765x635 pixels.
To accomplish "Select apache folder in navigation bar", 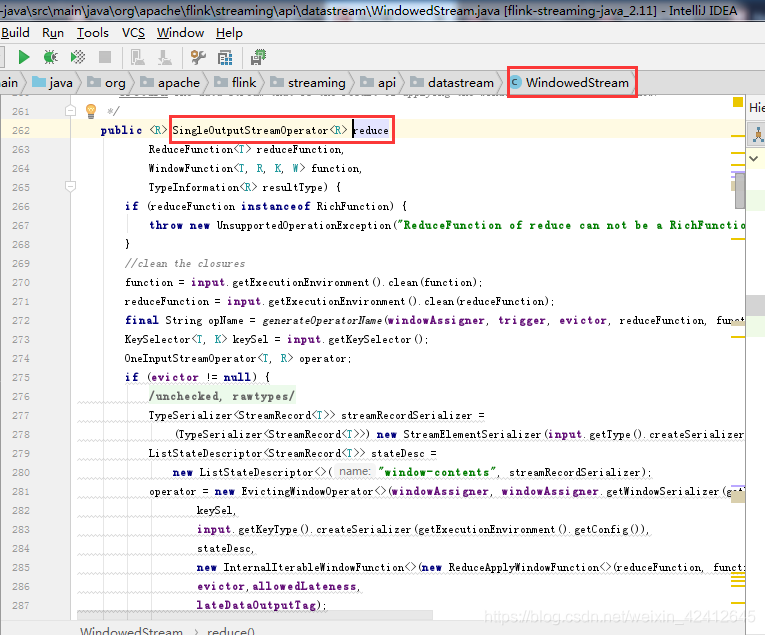I will click(x=170, y=82).
